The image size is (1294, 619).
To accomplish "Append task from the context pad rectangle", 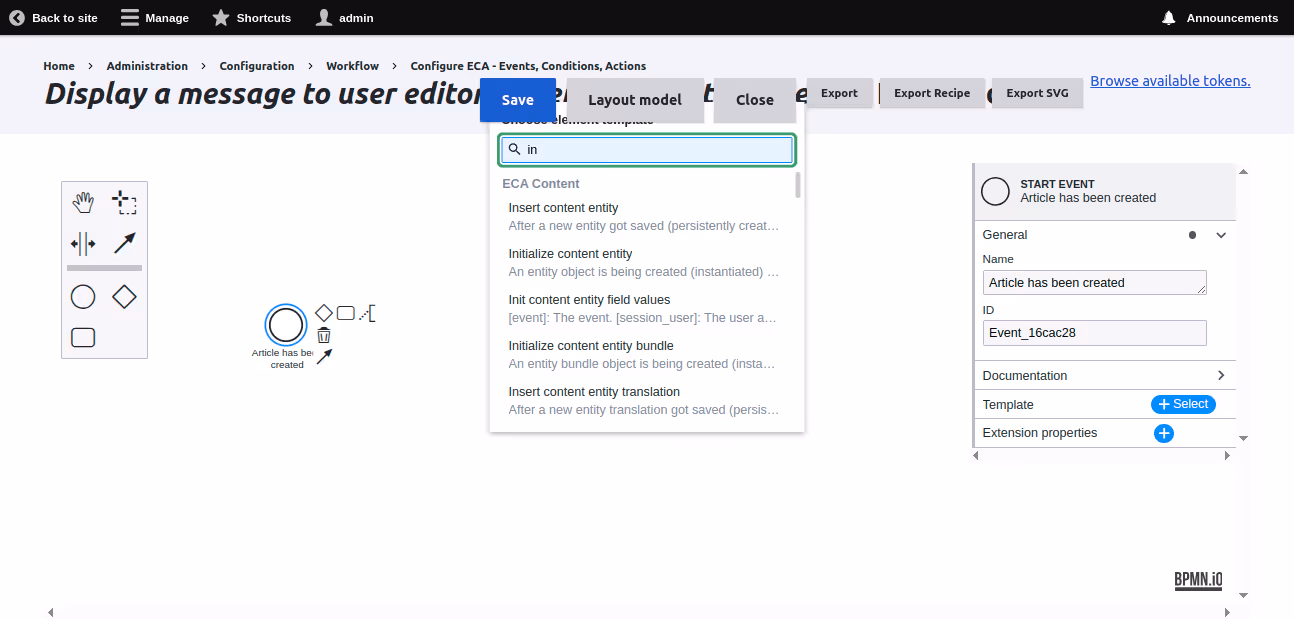I will [346, 313].
